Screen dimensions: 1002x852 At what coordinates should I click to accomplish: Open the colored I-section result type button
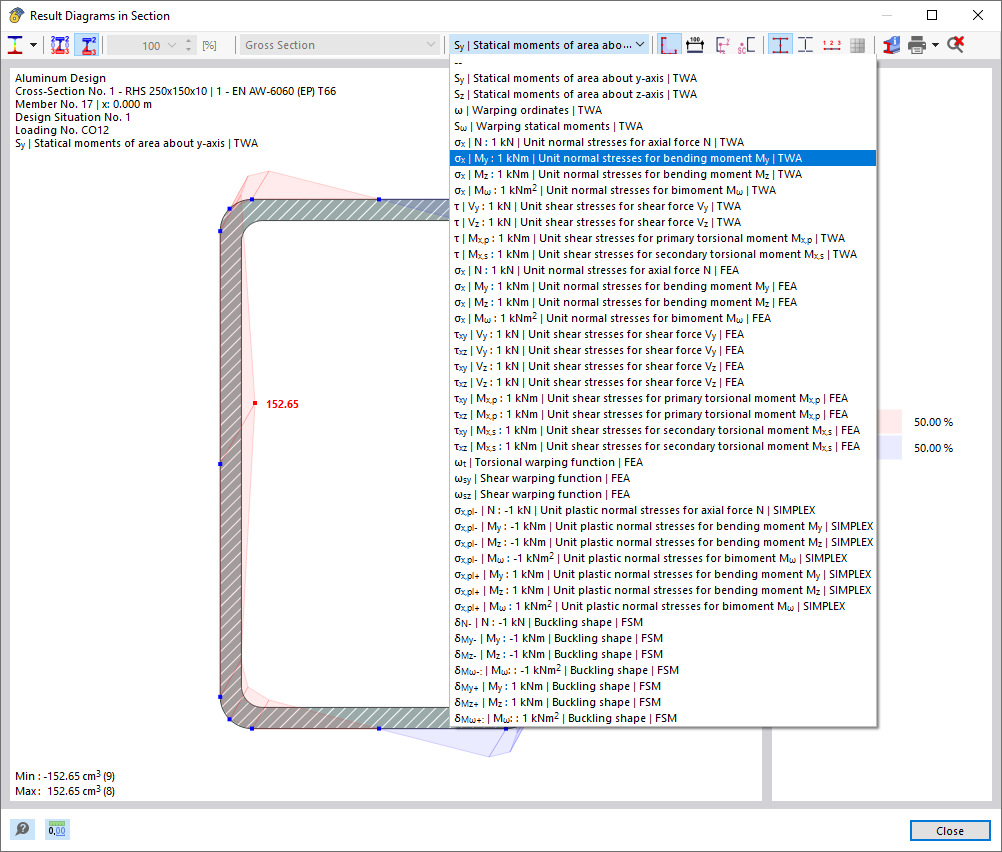15,45
